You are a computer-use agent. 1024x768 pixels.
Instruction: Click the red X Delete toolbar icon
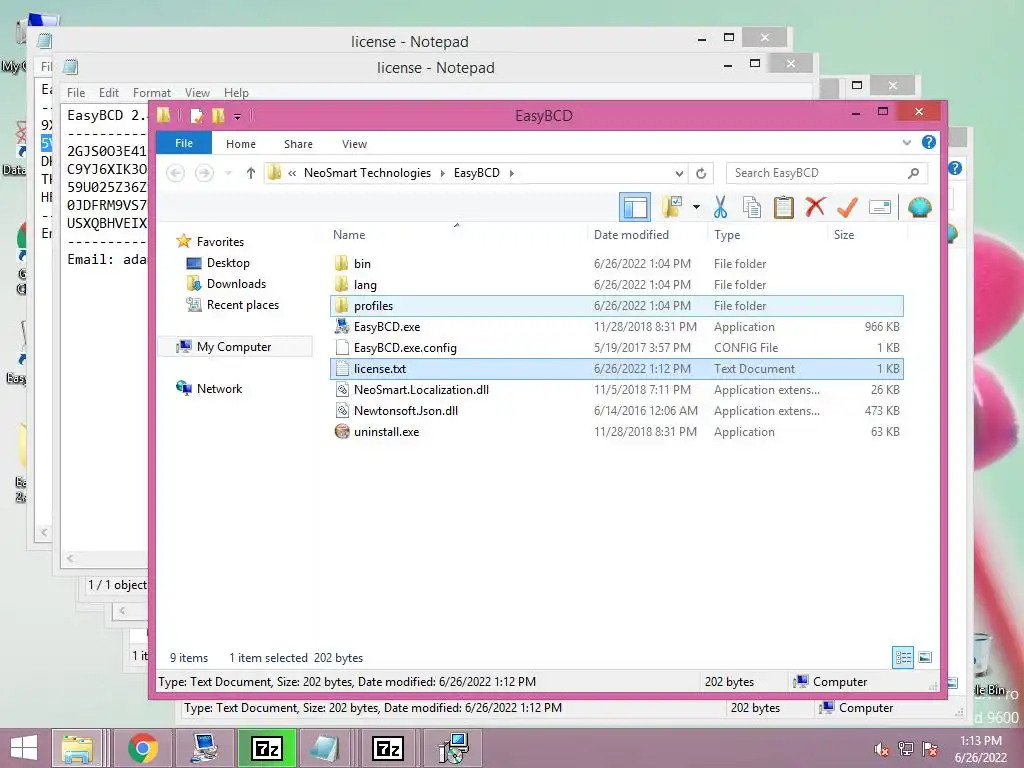point(815,208)
